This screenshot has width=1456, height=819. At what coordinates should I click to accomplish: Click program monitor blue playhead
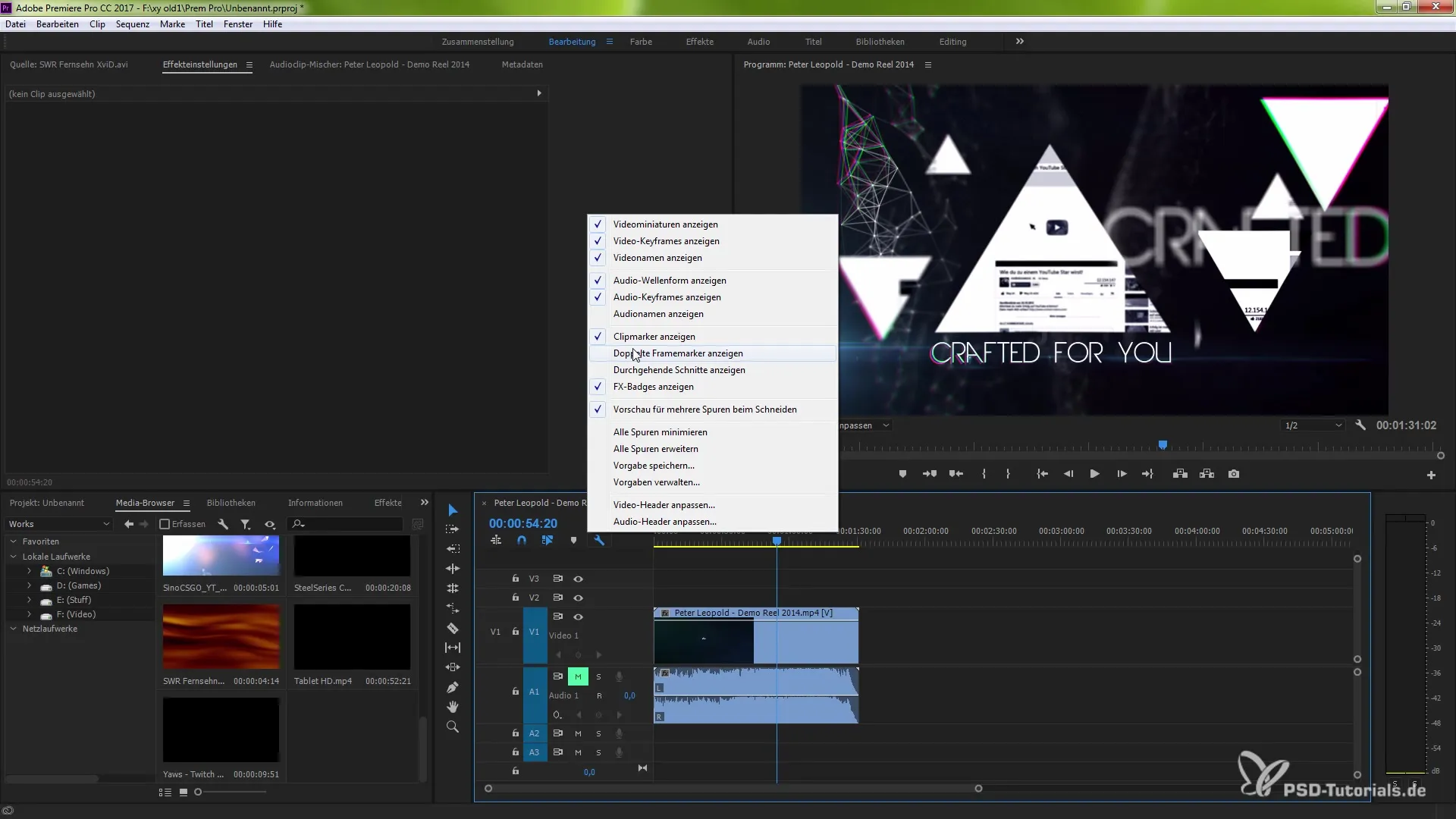pos(1163,445)
